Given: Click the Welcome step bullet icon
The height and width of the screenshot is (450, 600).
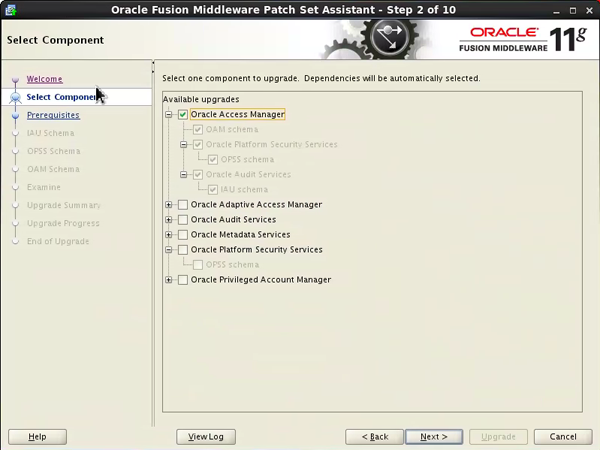Looking at the screenshot, I should click(x=15, y=80).
